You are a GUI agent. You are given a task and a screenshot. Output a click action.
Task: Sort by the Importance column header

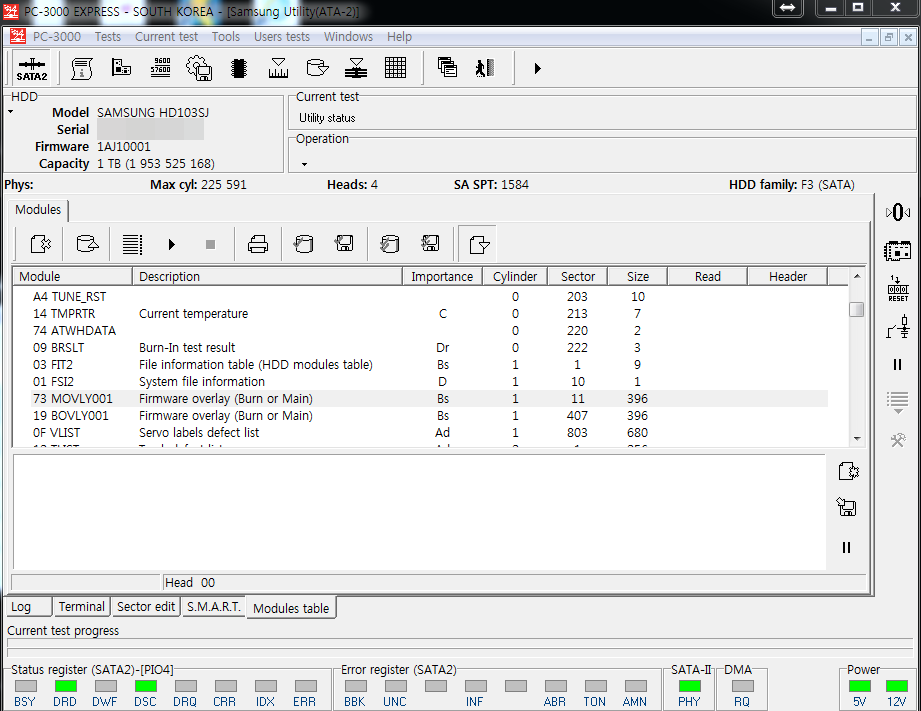coord(442,276)
